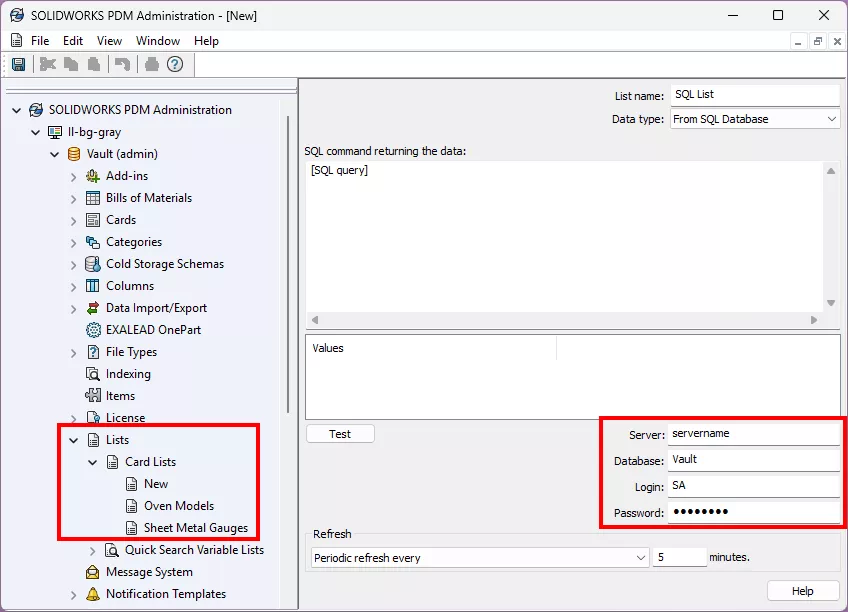Expand the Add-ins tree node

click(74, 176)
